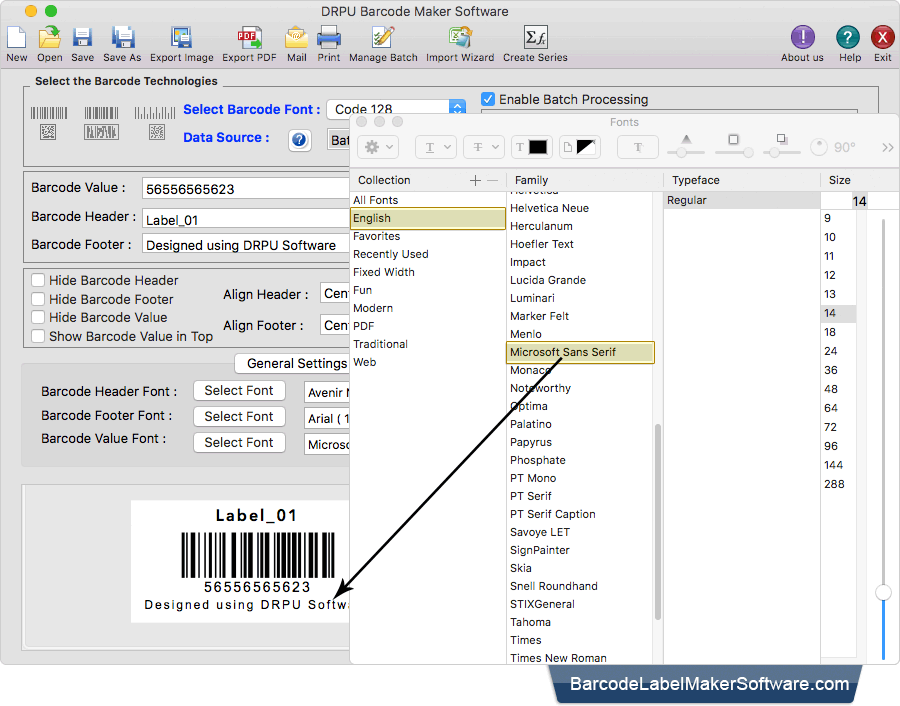The image size is (900, 706).
Task: Open the Fonts gear actions menu
Action: (x=378, y=148)
